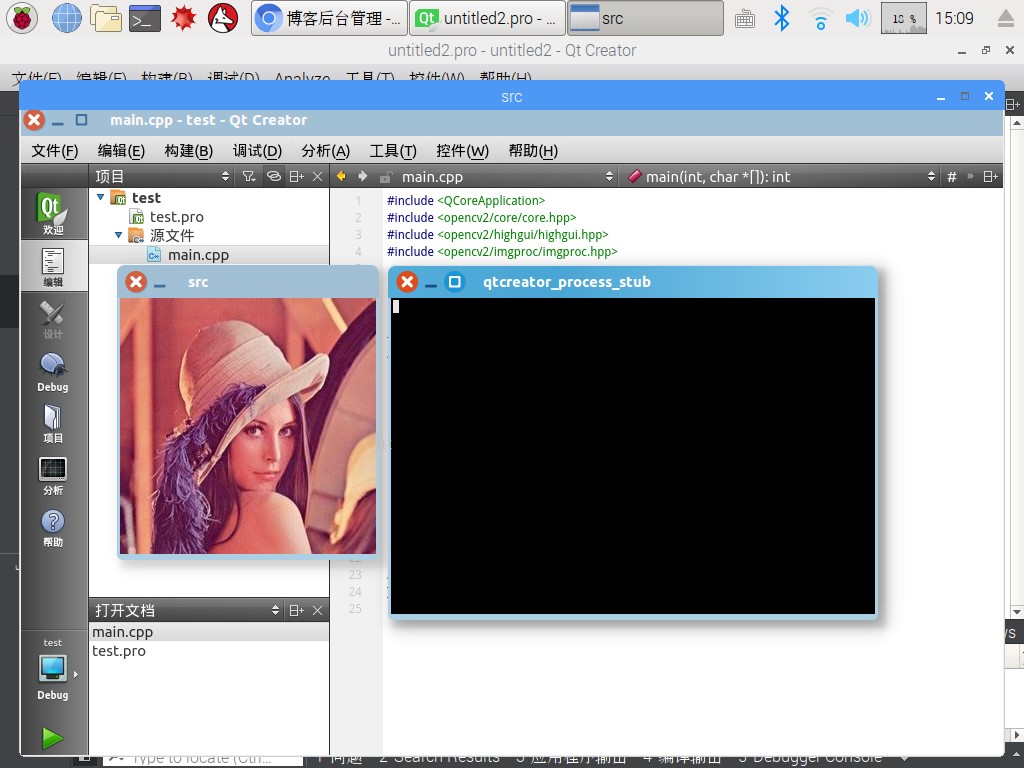Open the main.cpp document dropdown
The width and height of the screenshot is (1024, 768).
506,176
